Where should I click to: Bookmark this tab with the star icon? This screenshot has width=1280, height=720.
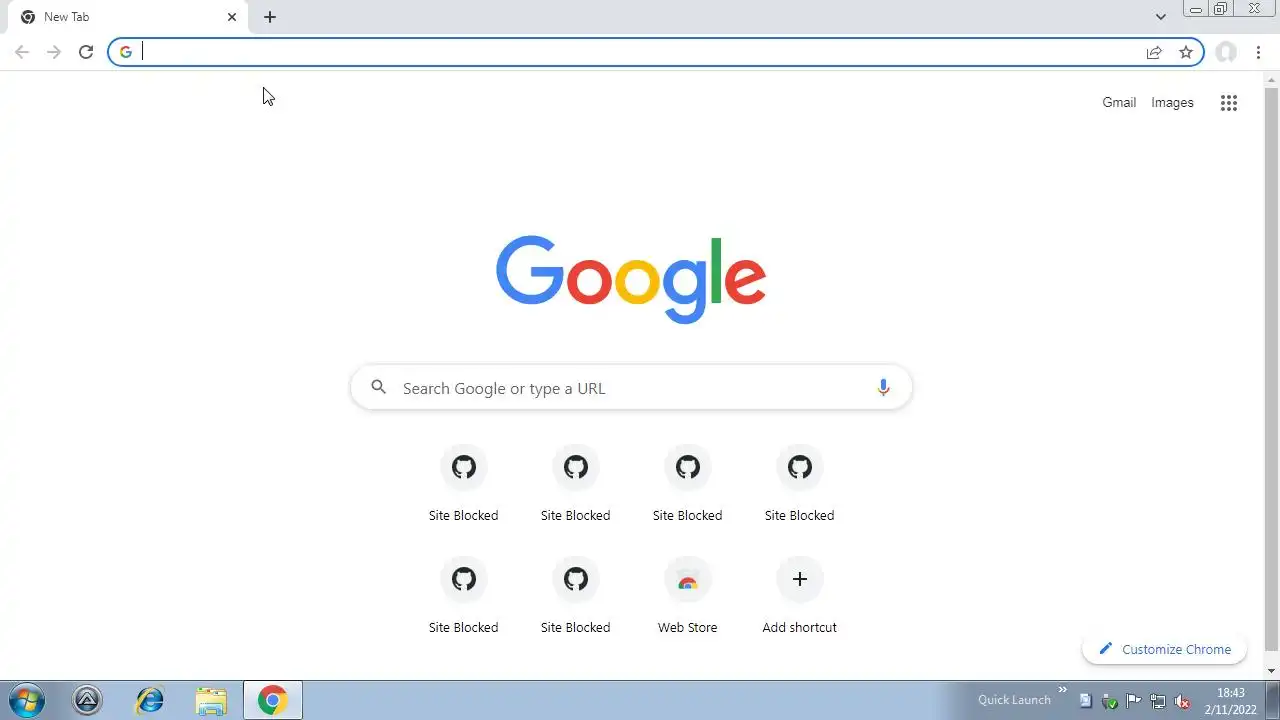(x=1186, y=52)
